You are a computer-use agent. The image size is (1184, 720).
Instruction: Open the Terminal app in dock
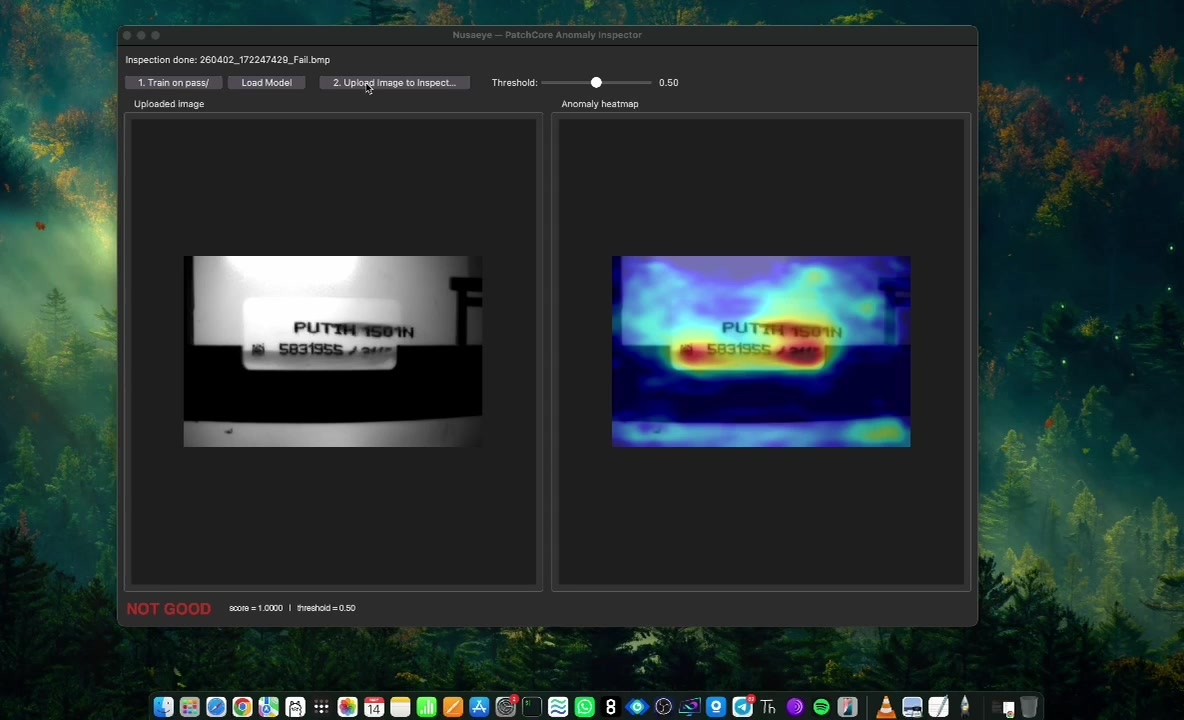(x=532, y=707)
